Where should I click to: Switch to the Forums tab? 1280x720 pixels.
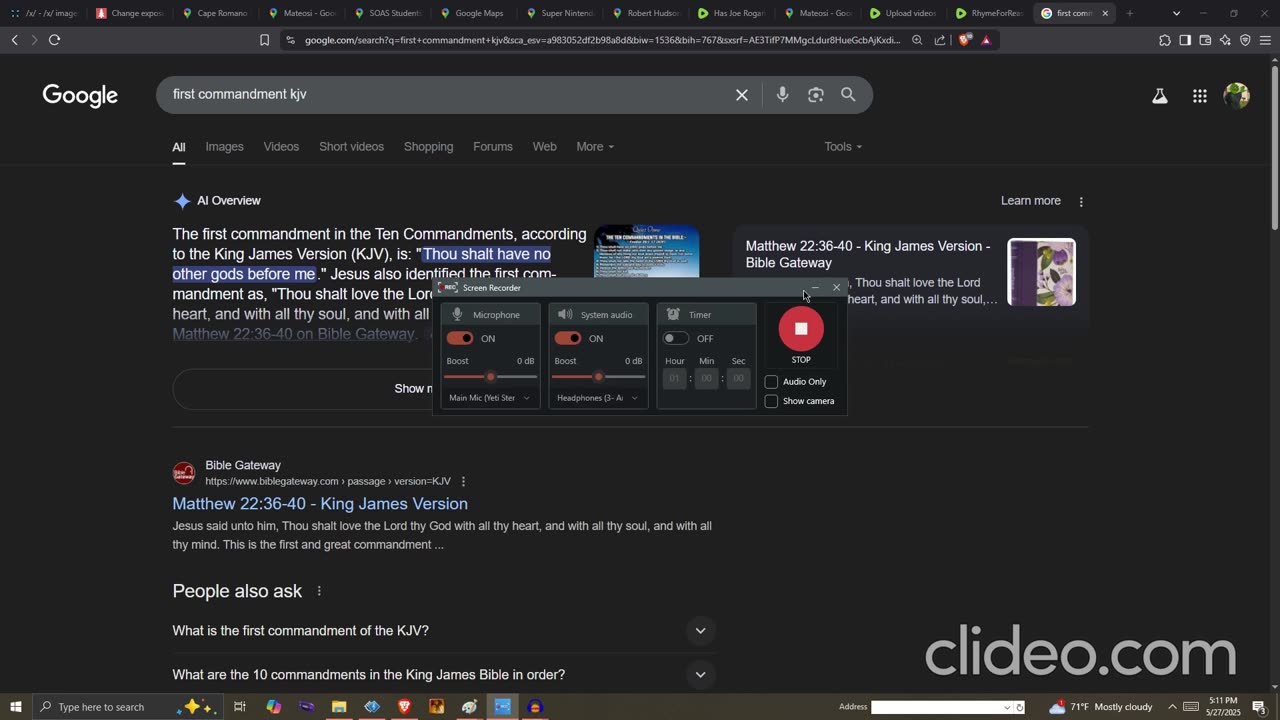pyautogui.click(x=493, y=147)
